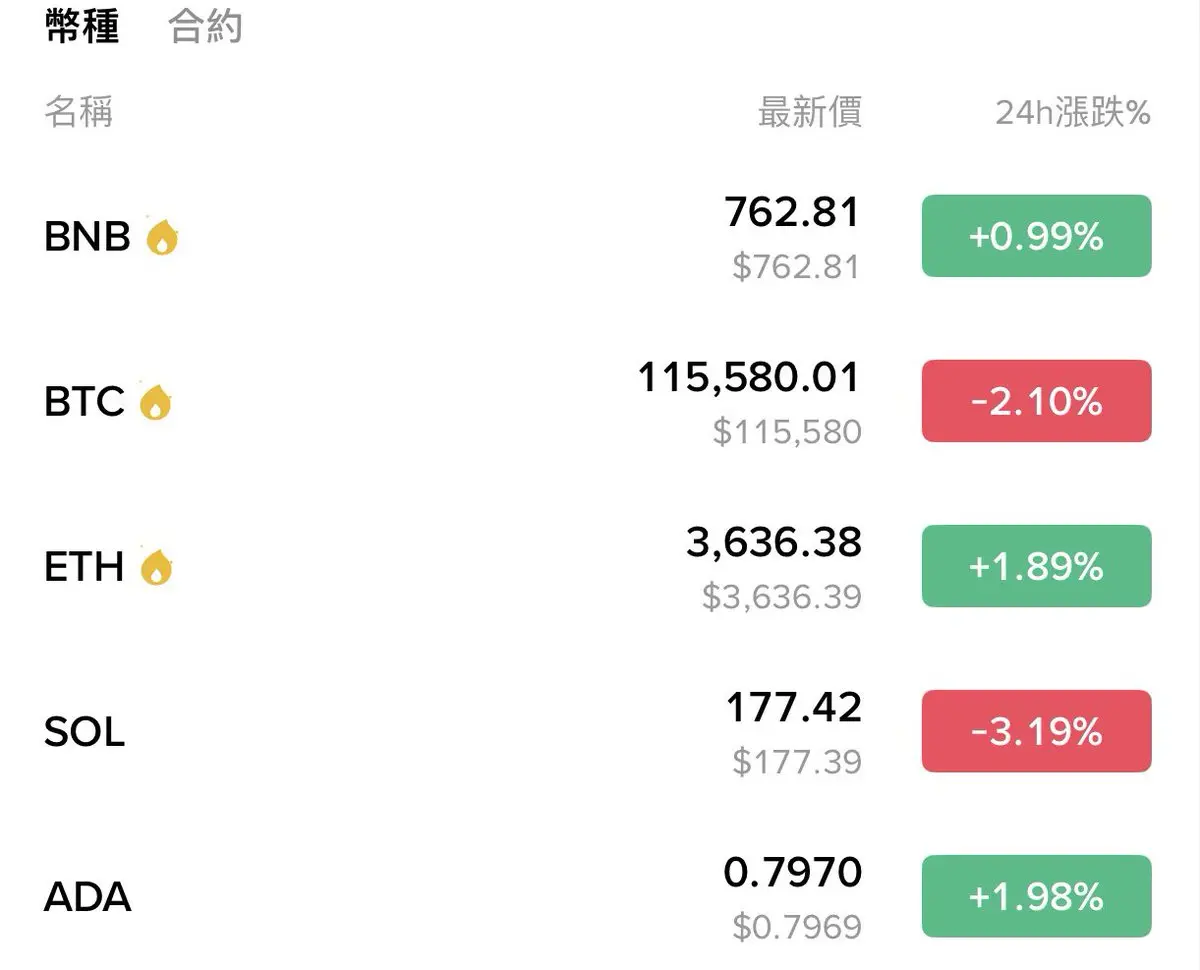Tap the flame icon beside ETH
The height and width of the screenshot is (970, 1200).
[x=156, y=567]
